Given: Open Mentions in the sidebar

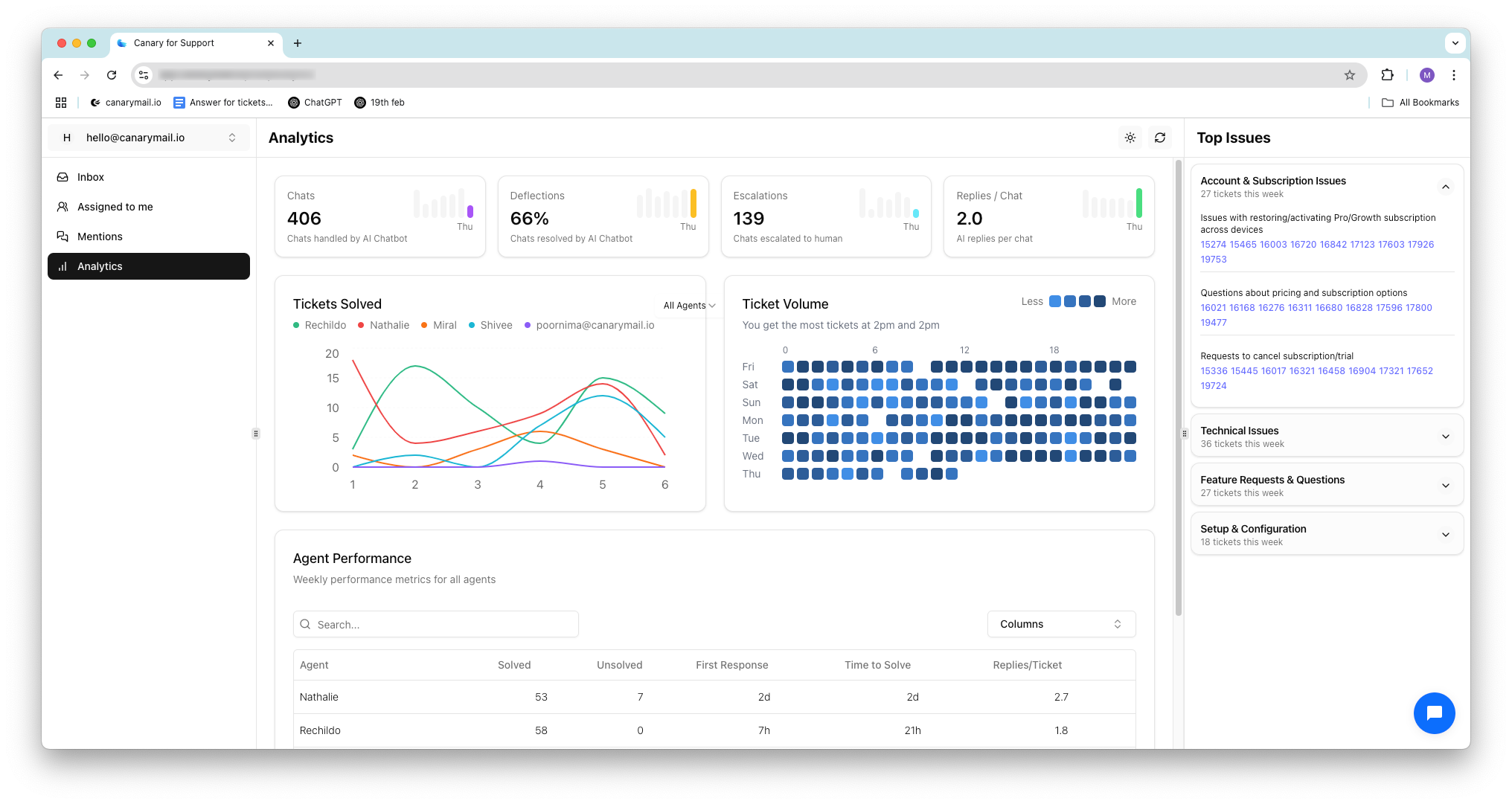Looking at the screenshot, I should coord(100,237).
